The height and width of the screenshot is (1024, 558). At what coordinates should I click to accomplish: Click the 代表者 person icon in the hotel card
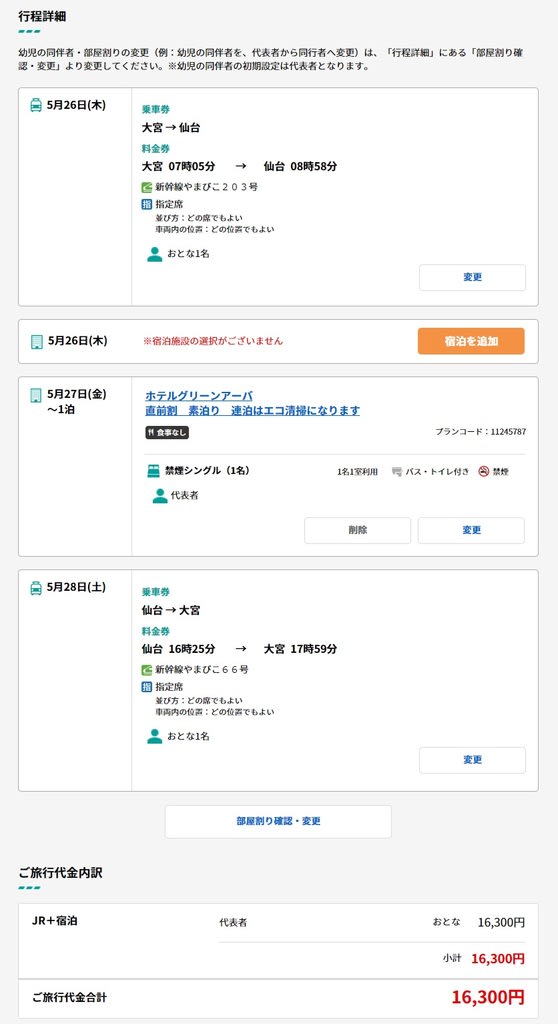click(159, 496)
